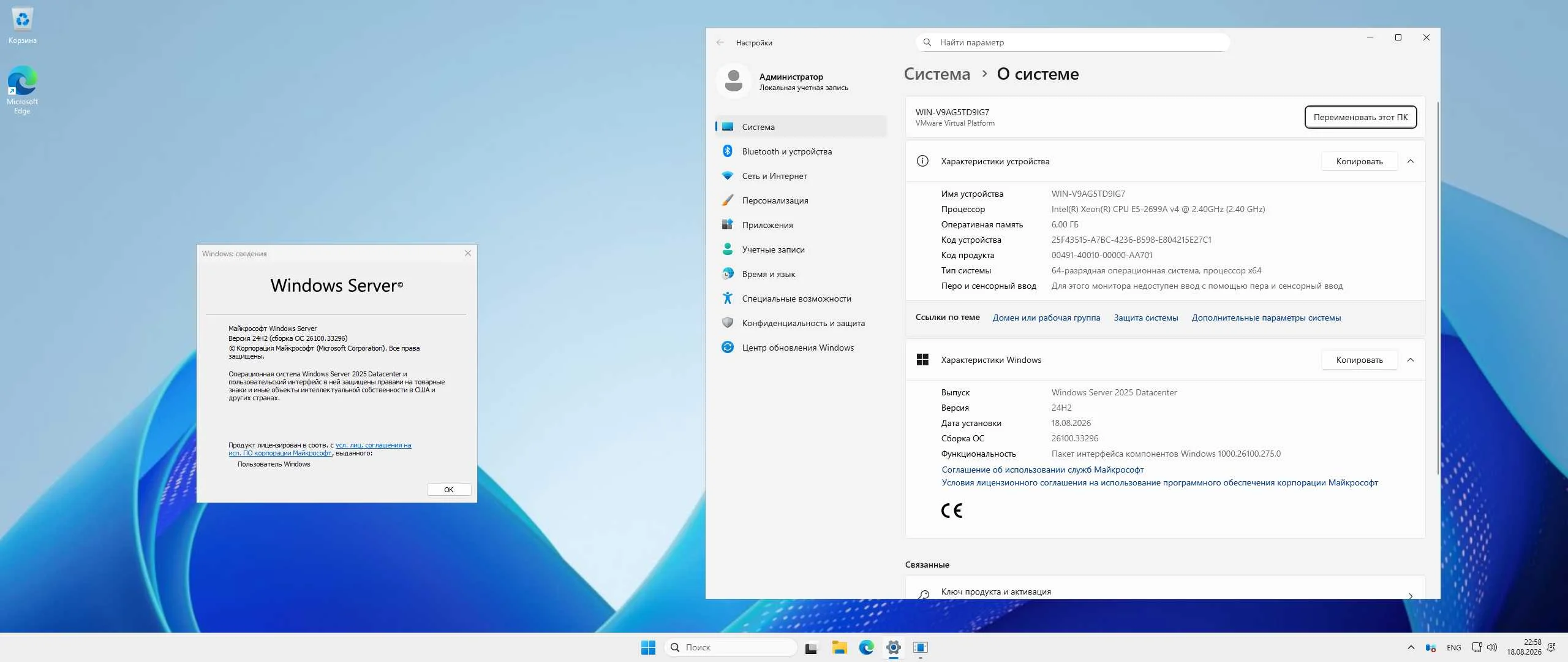
Task: Open Приложения settings
Action: point(801,225)
